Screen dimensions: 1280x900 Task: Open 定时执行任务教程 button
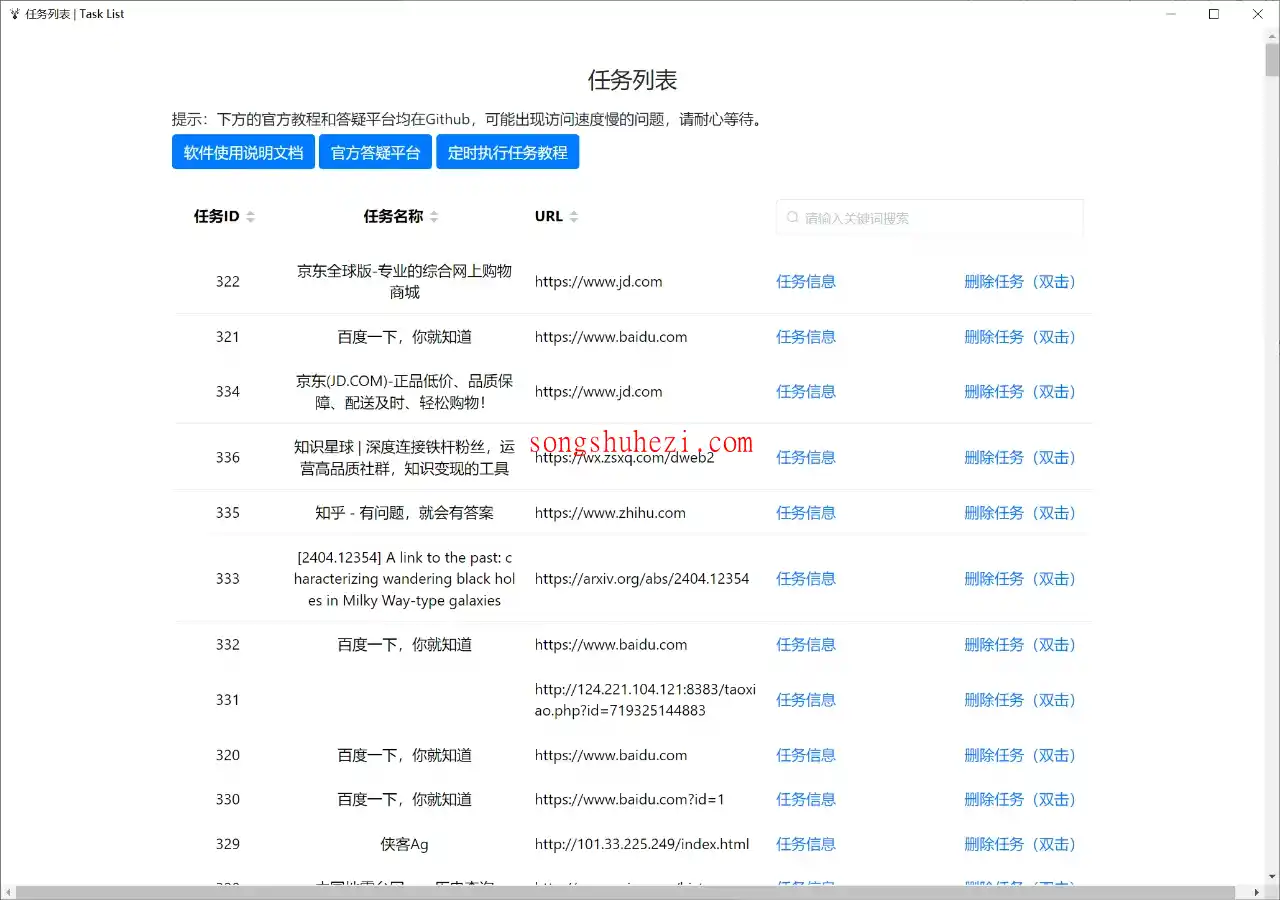tap(507, 152)
